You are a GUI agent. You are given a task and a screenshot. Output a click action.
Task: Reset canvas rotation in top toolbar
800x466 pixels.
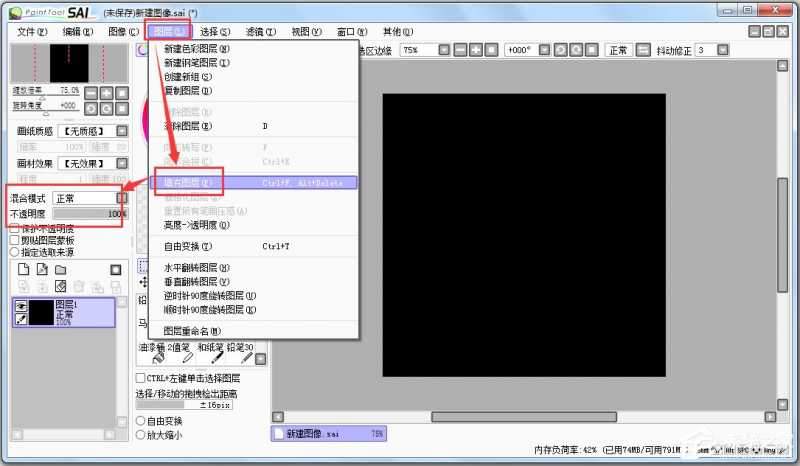(x=591, y=50)
